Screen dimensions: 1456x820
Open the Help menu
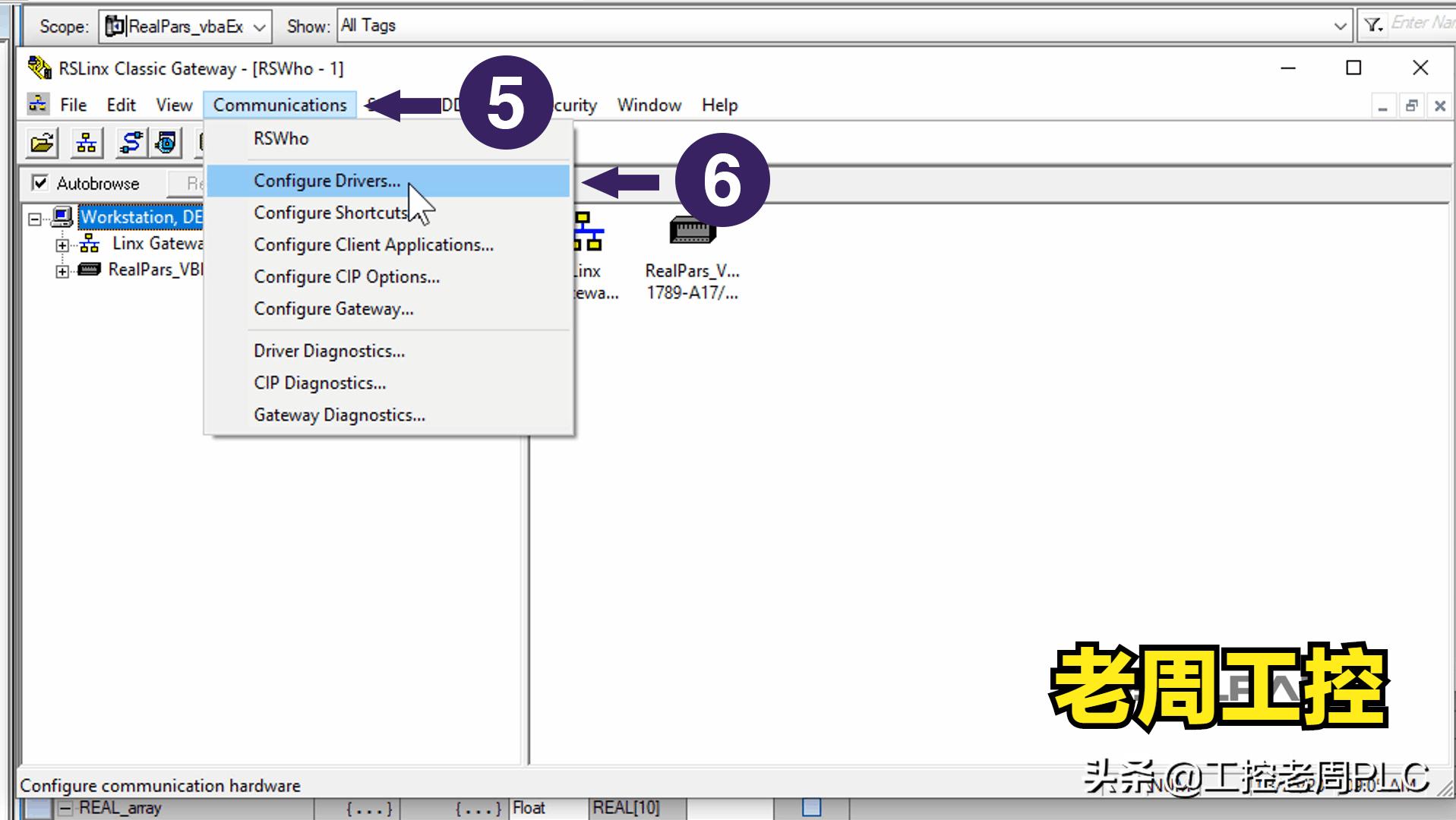click(720, 105)
